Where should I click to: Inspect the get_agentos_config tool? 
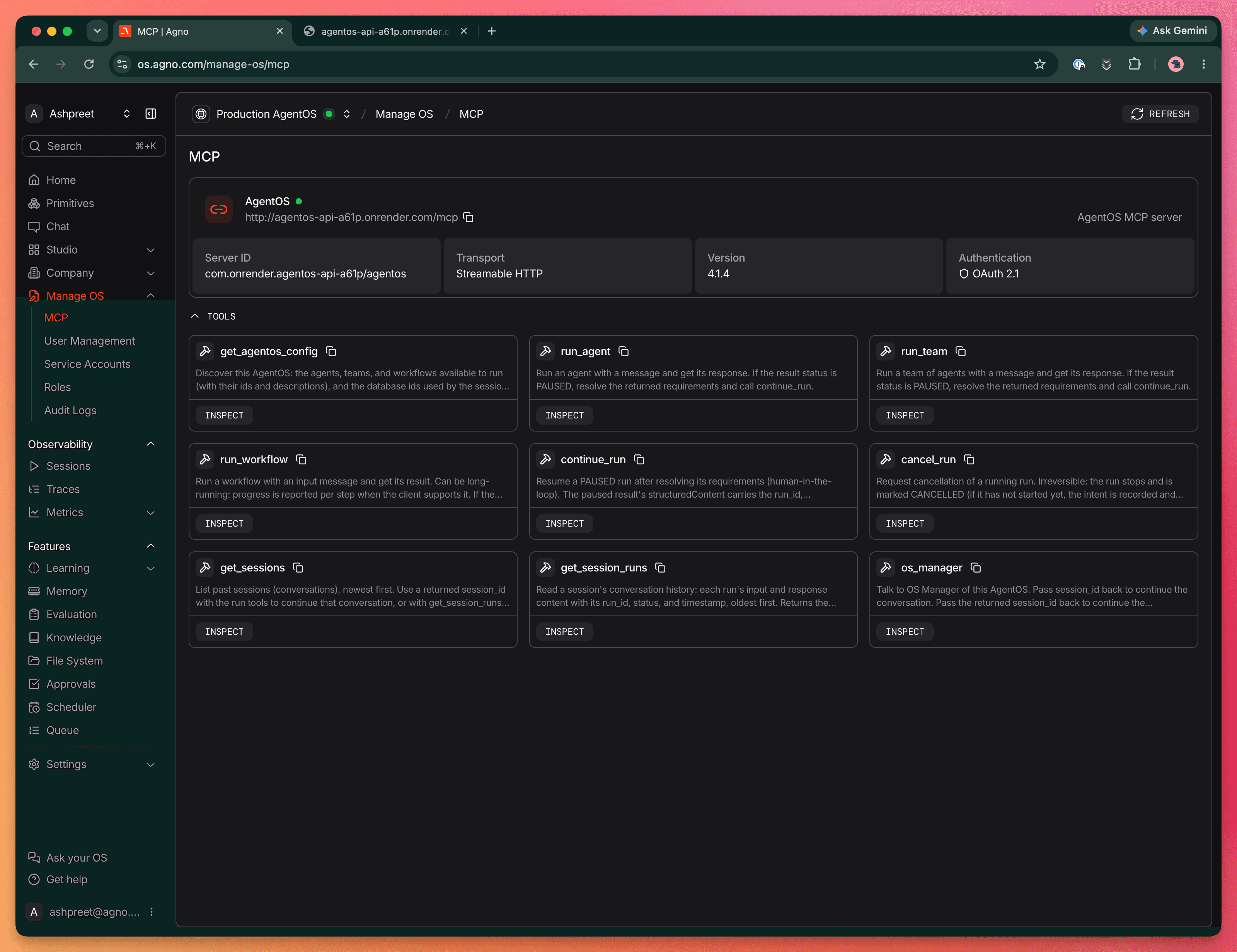(x=224, y=415)
